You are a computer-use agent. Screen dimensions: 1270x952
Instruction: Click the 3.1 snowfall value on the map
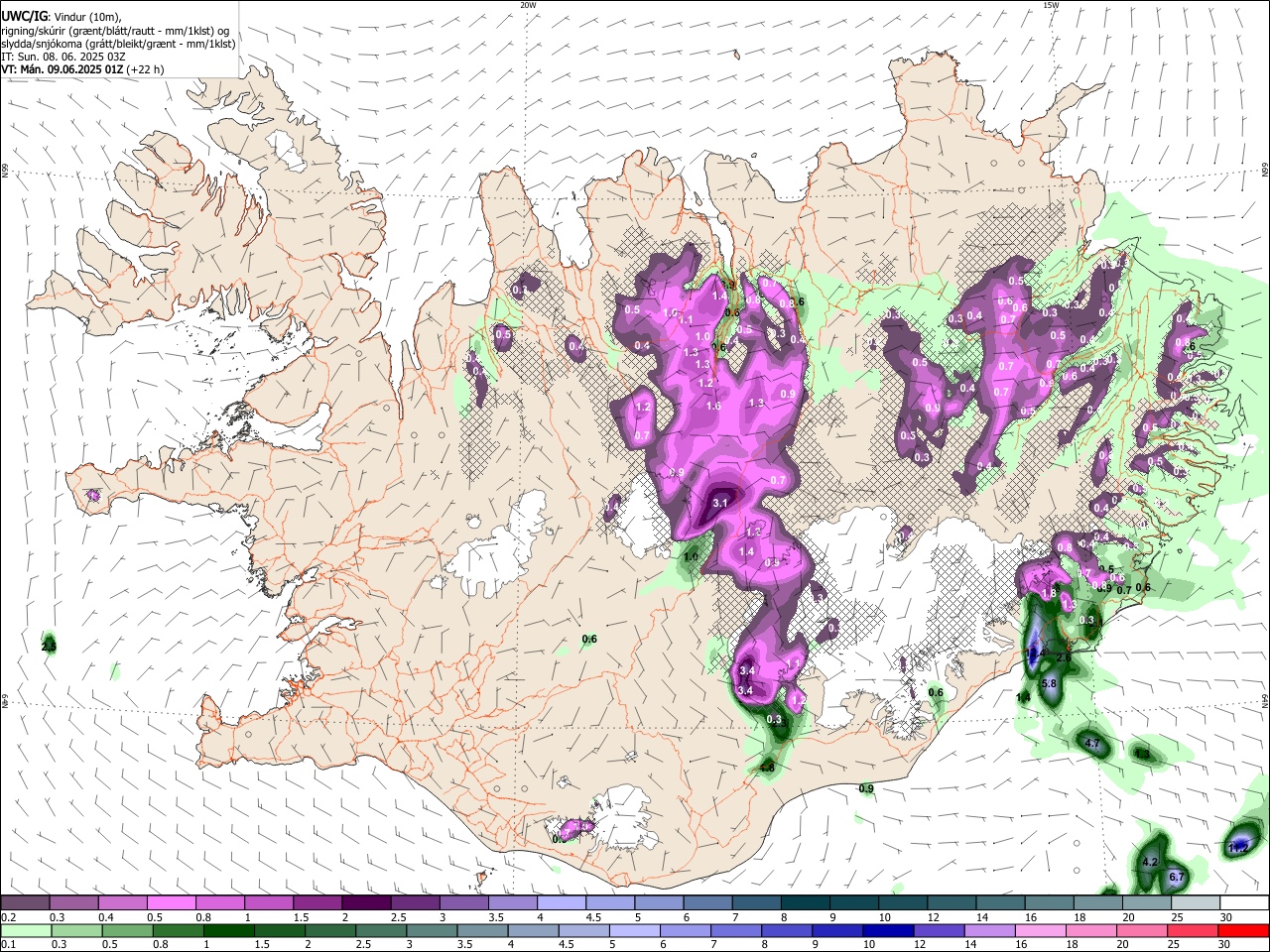(x=721, y=504)
